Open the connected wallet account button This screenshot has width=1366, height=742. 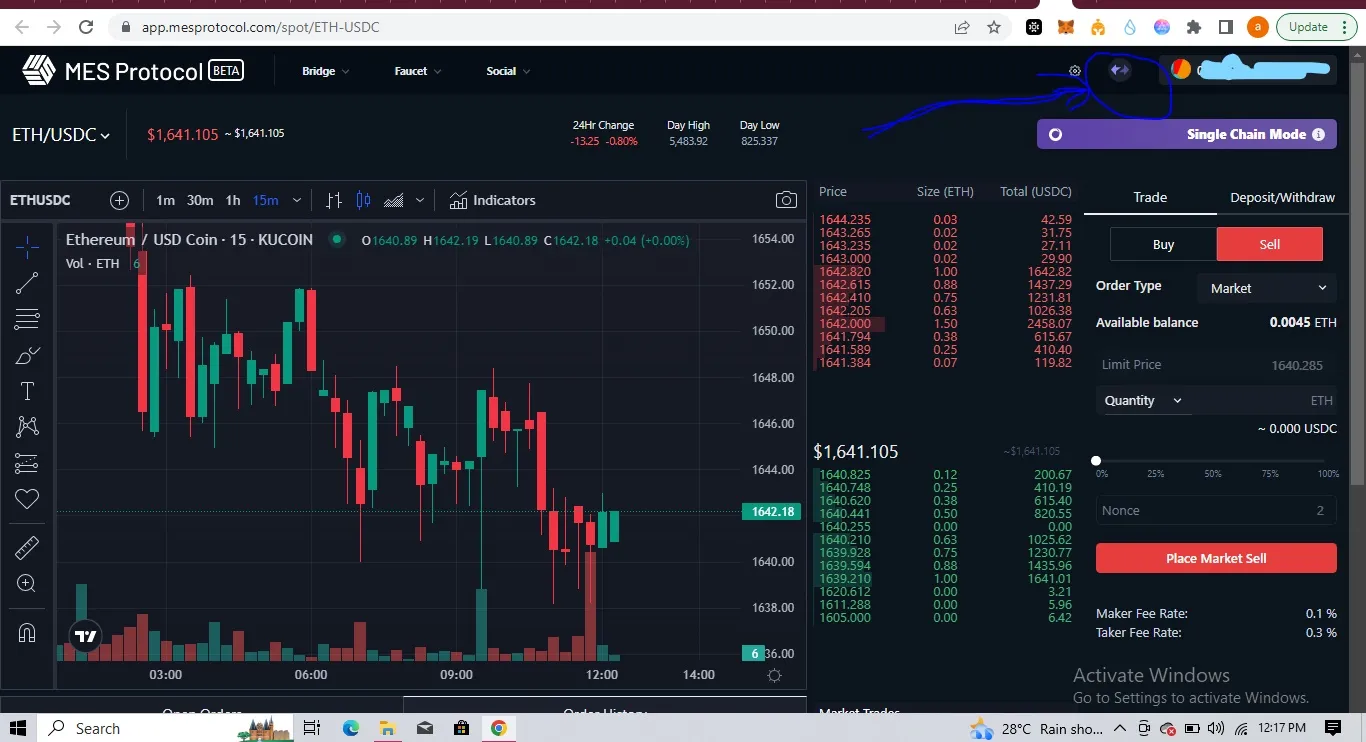(x=1249, y=70)
